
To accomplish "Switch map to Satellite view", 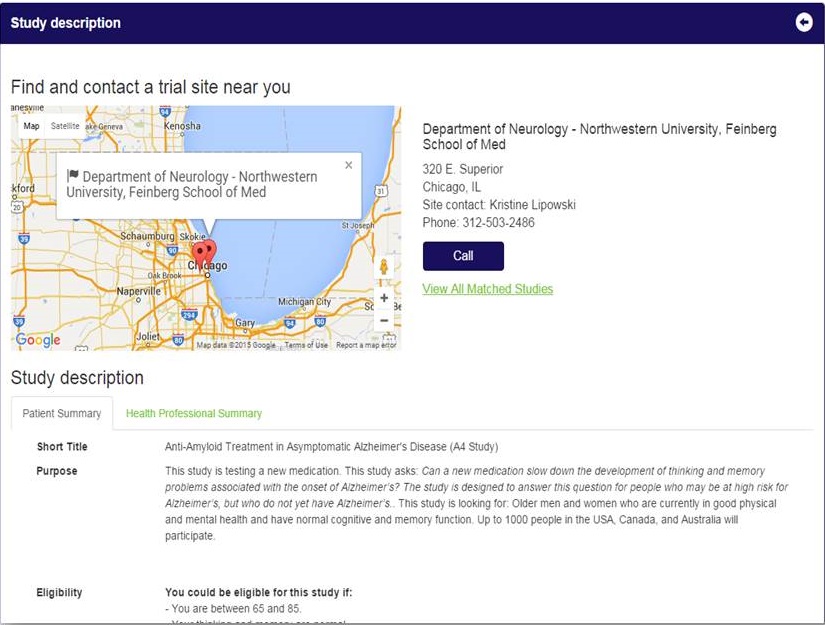I will 65,126.
